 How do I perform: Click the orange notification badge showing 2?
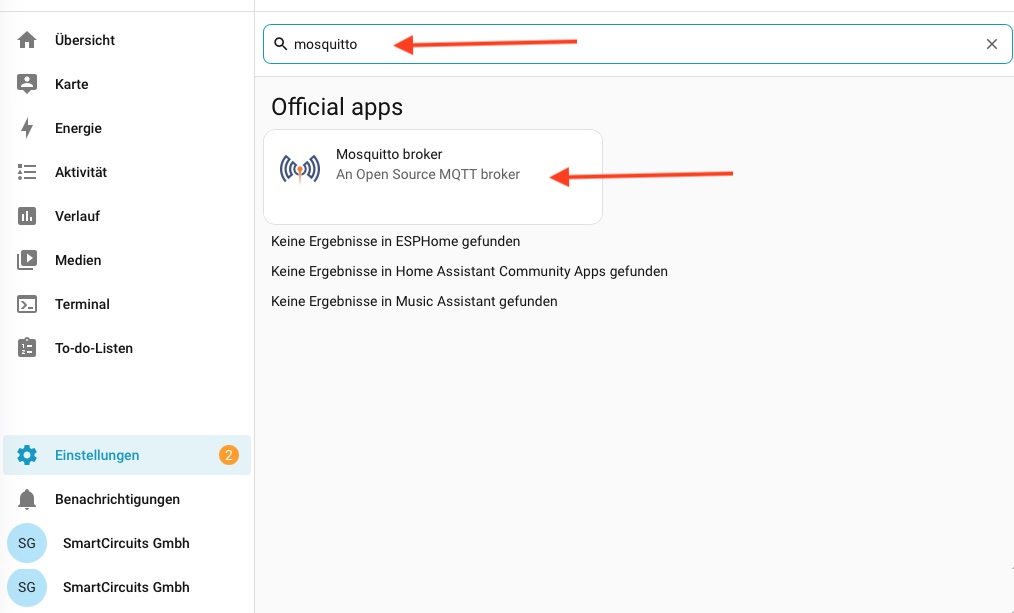point(228,455)
